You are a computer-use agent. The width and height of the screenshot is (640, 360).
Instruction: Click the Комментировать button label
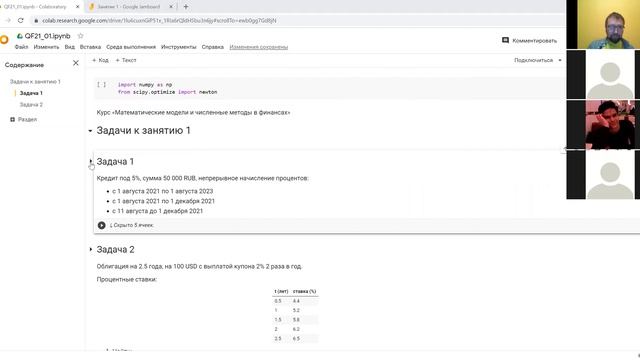pyautogui.click(x=534, y=40)
